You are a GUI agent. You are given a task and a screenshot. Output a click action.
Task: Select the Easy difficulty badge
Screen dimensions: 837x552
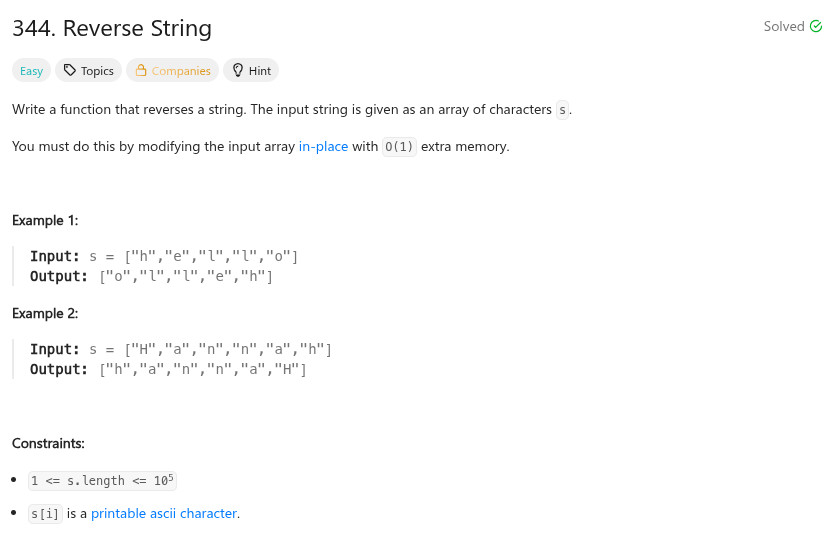point(32,71)
